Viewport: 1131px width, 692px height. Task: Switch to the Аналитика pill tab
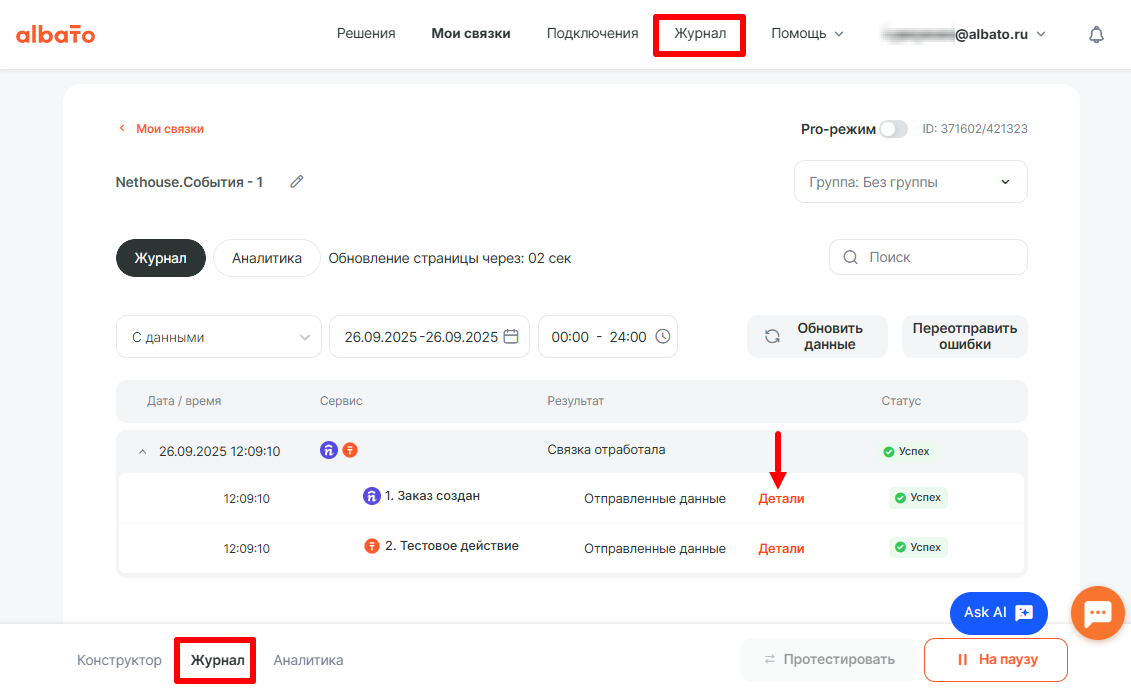click(x=267, y=258)
